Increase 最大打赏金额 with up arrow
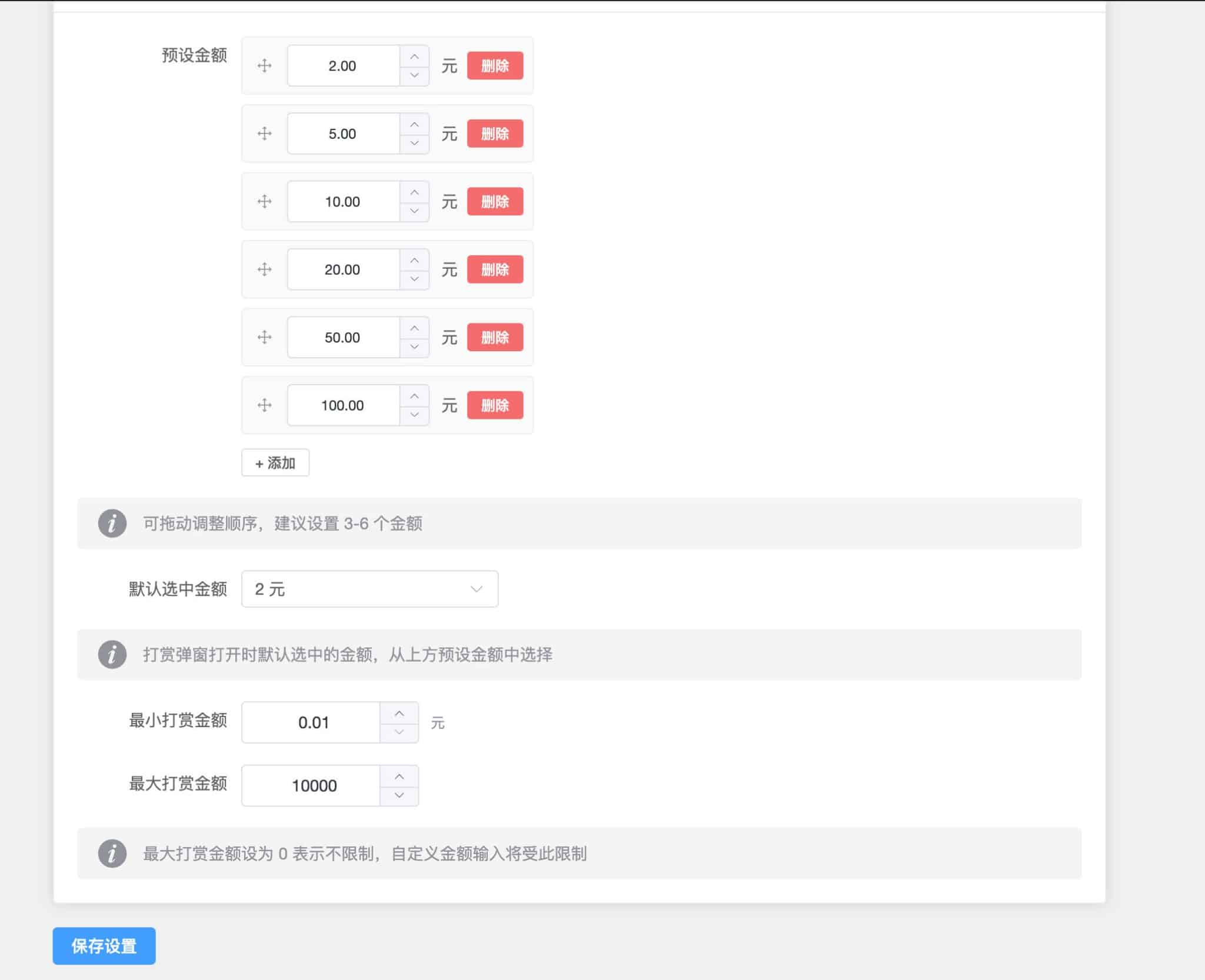This screenshot has height=980, width=1205. [400, 776]
